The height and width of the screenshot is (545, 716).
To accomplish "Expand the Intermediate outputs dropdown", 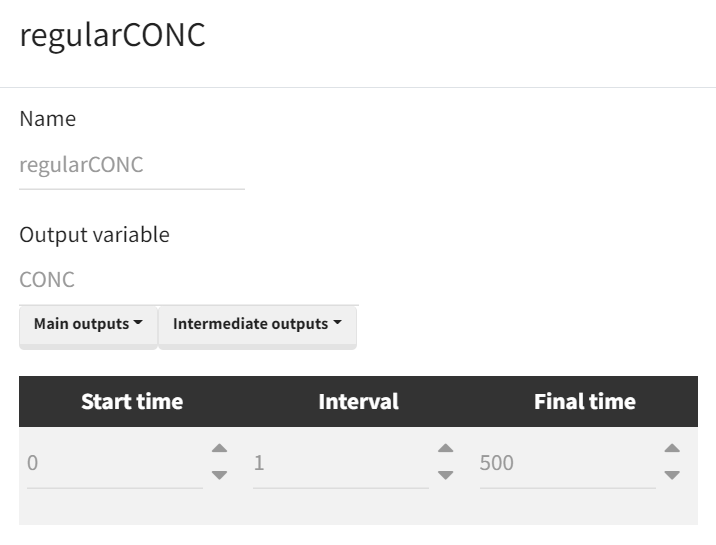I will coord(257,325).
